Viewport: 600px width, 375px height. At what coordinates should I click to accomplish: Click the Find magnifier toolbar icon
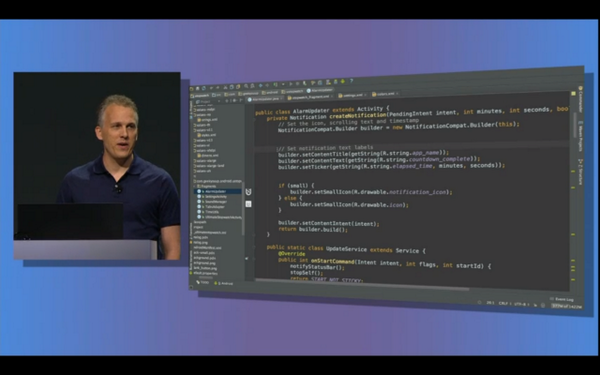246,86
